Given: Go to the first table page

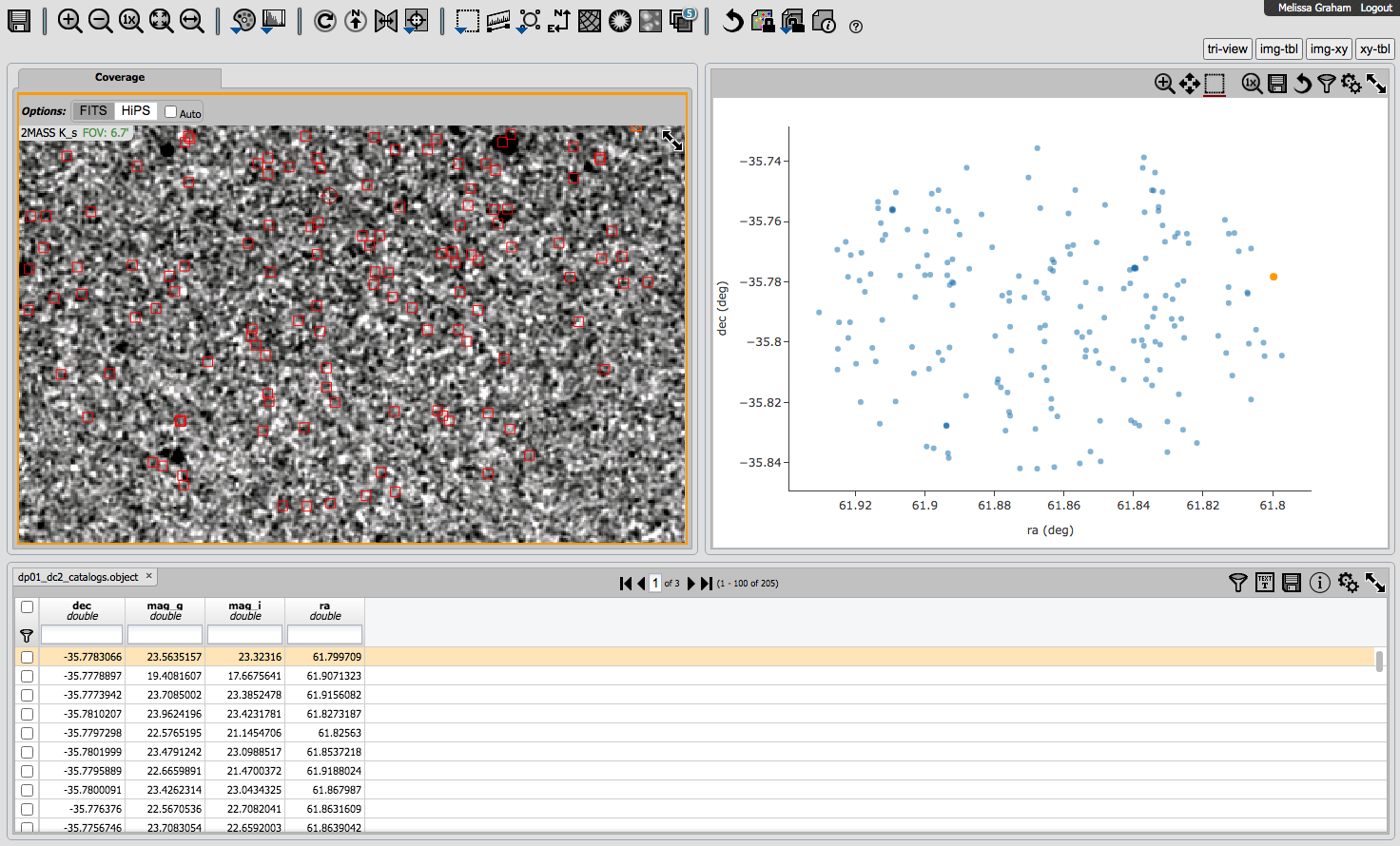Looking at the screenshot, I should pyautogui.click(x=626, y=583).
